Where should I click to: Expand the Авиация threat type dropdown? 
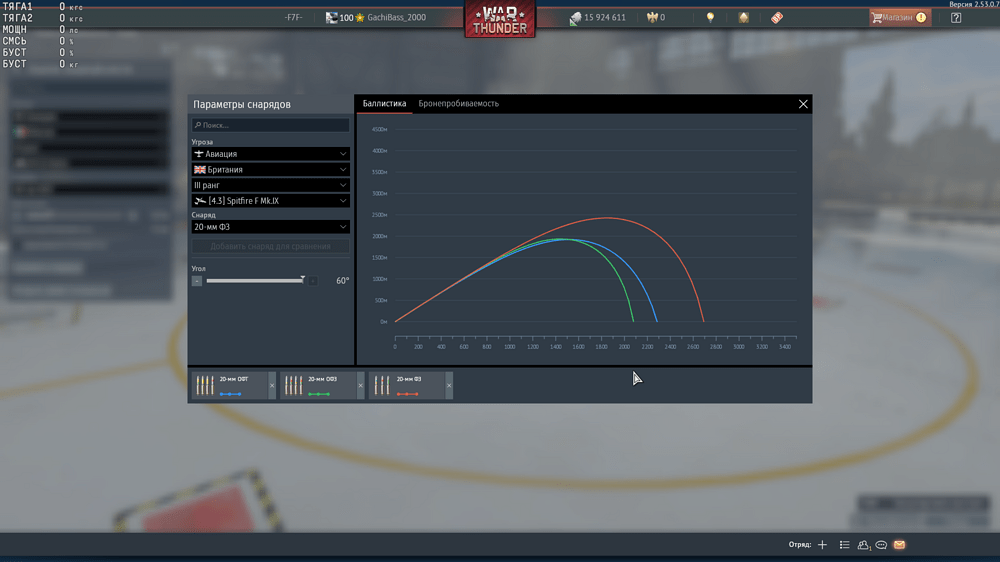(x=270, y=154)
